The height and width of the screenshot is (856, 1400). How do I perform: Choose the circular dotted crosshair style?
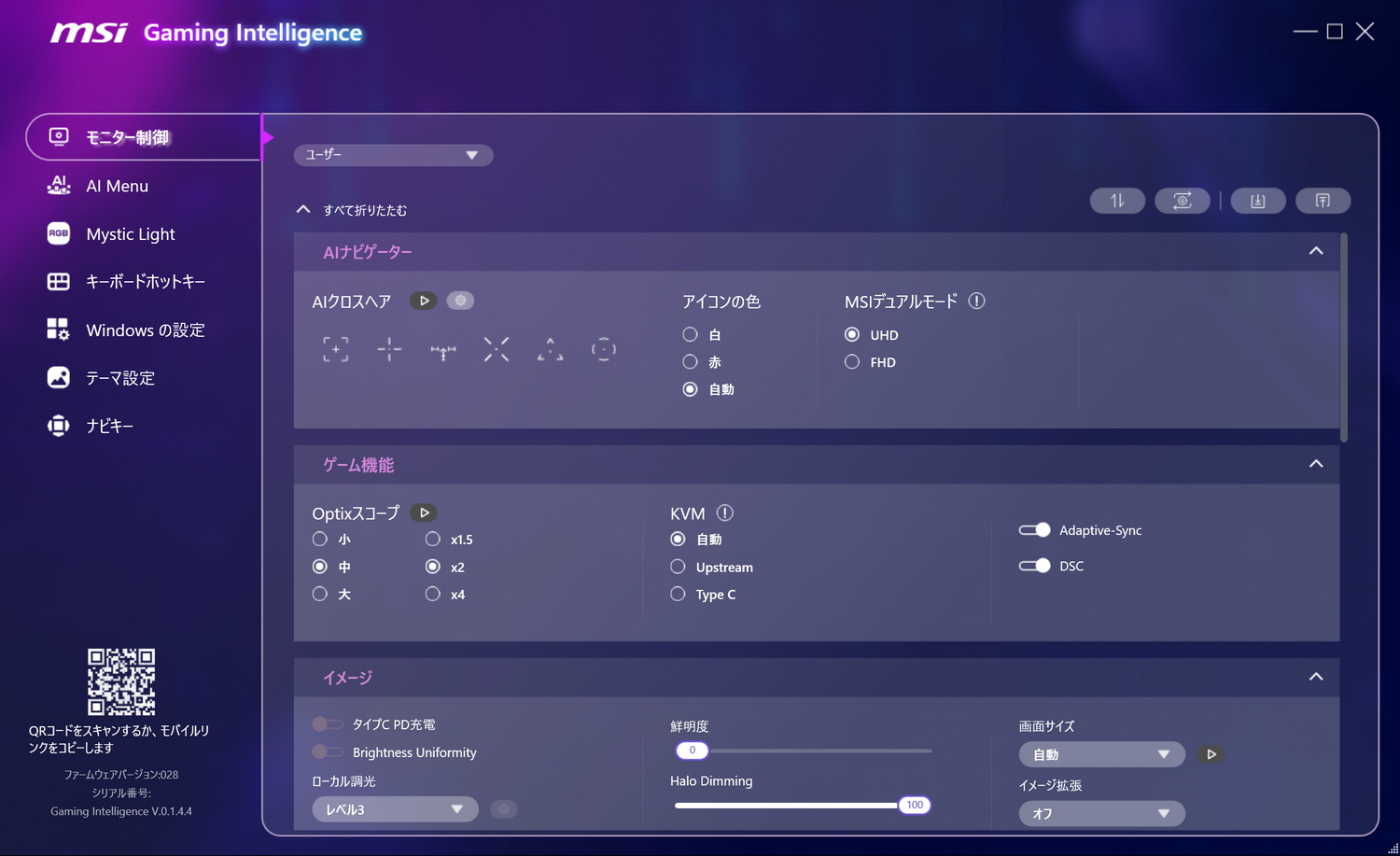pos(603,348)
